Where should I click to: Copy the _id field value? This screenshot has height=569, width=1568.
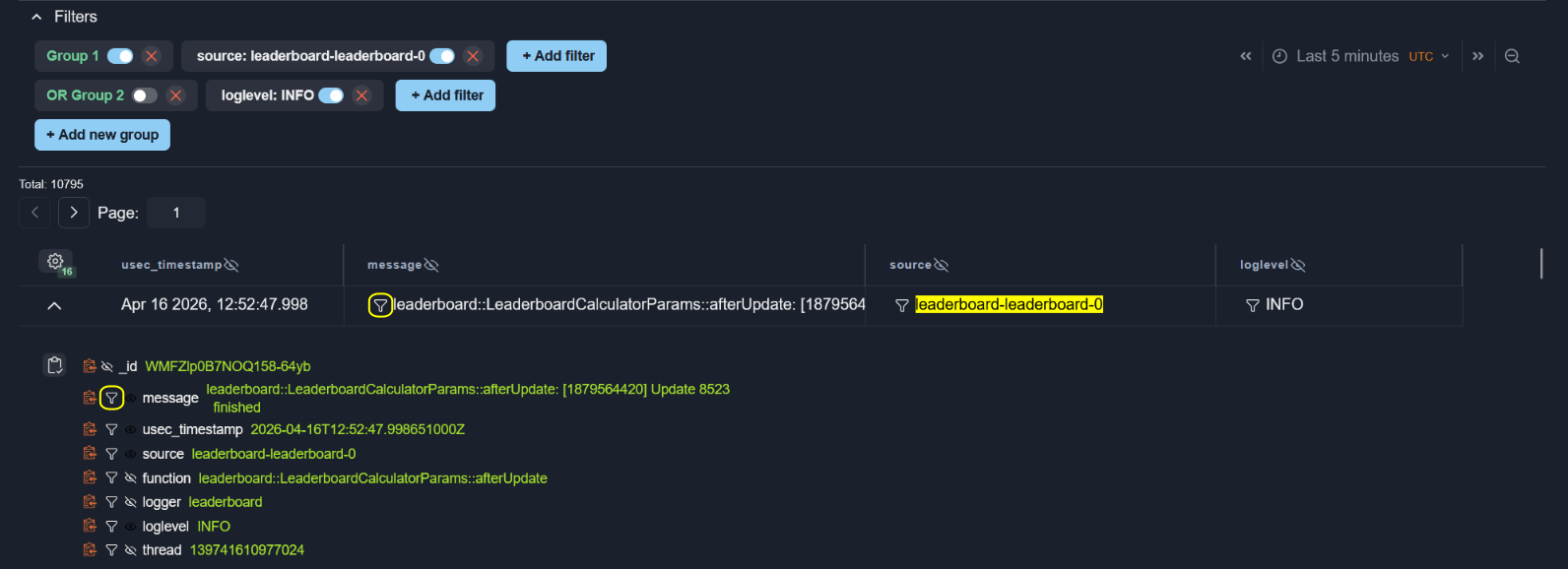[90, 366]
